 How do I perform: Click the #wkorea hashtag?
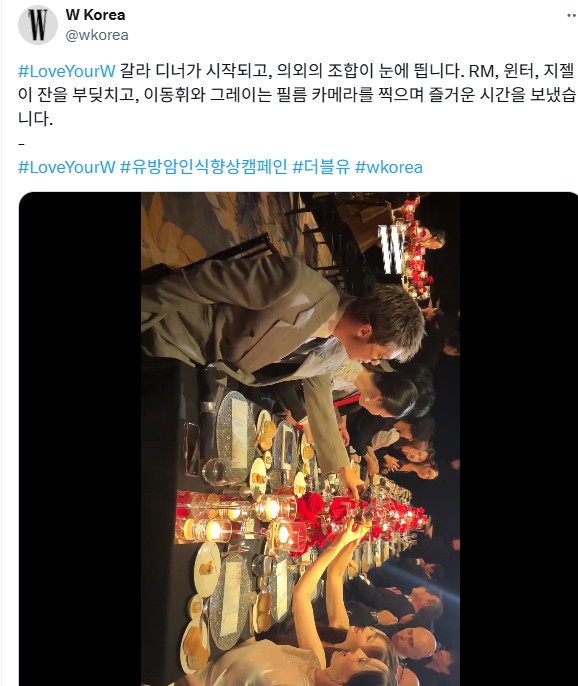pos(389,167)
